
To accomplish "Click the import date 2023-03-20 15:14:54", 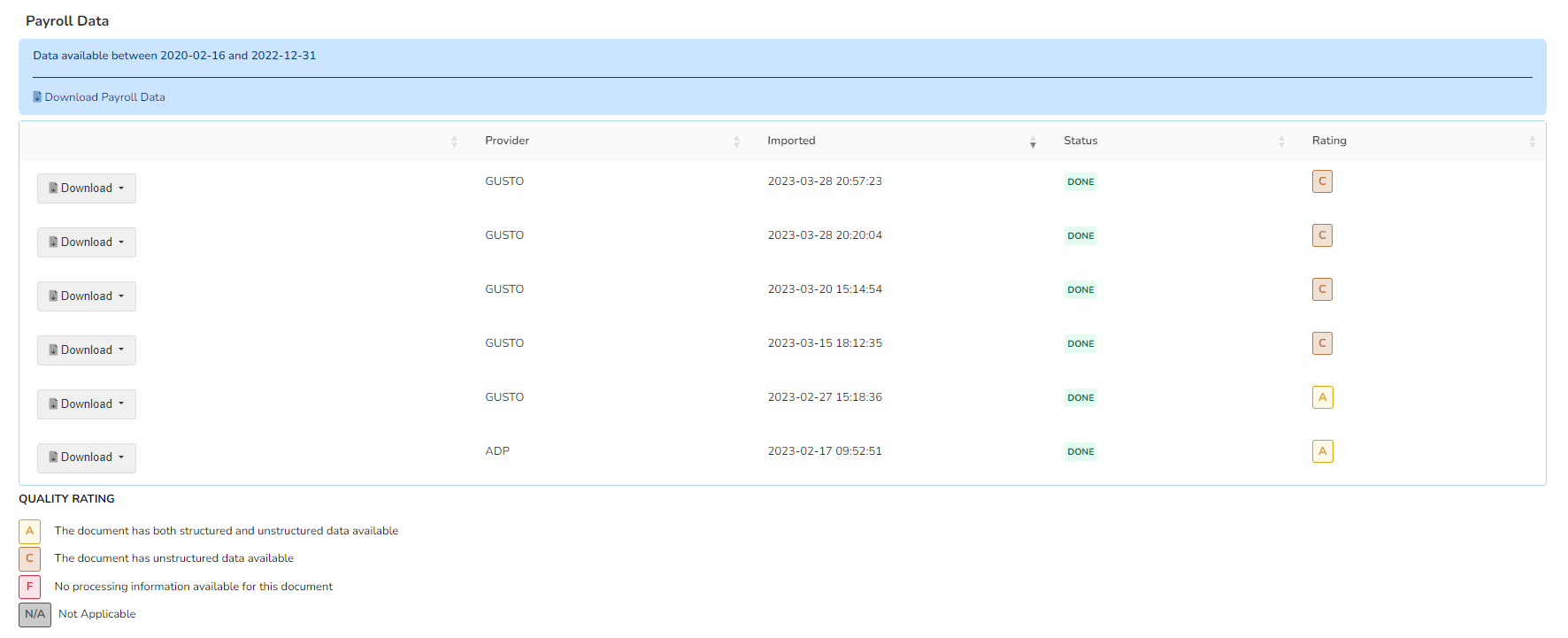I will click(825, 289).
